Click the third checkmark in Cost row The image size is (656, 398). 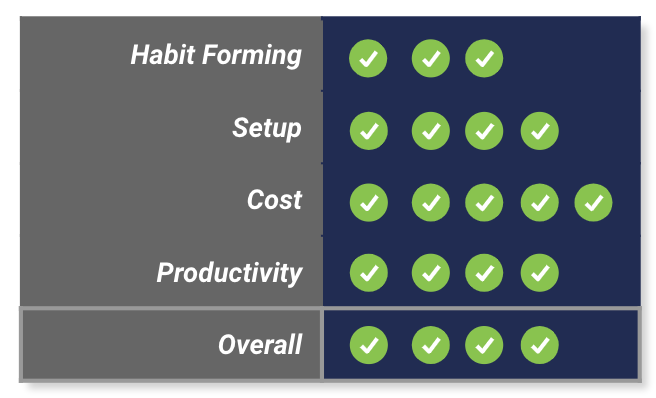point(484,203)
